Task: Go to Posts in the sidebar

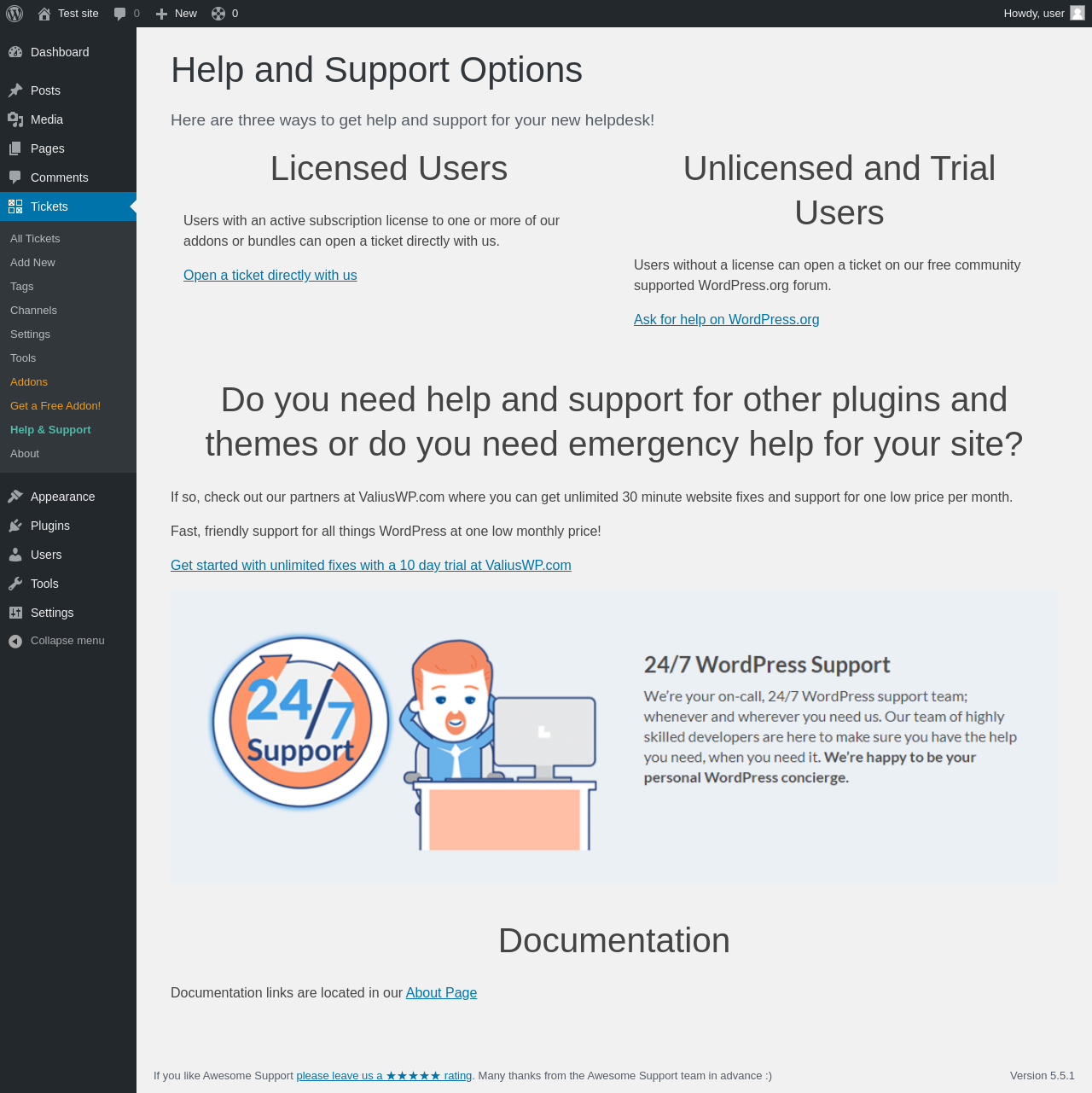Action: click(68, 90)
